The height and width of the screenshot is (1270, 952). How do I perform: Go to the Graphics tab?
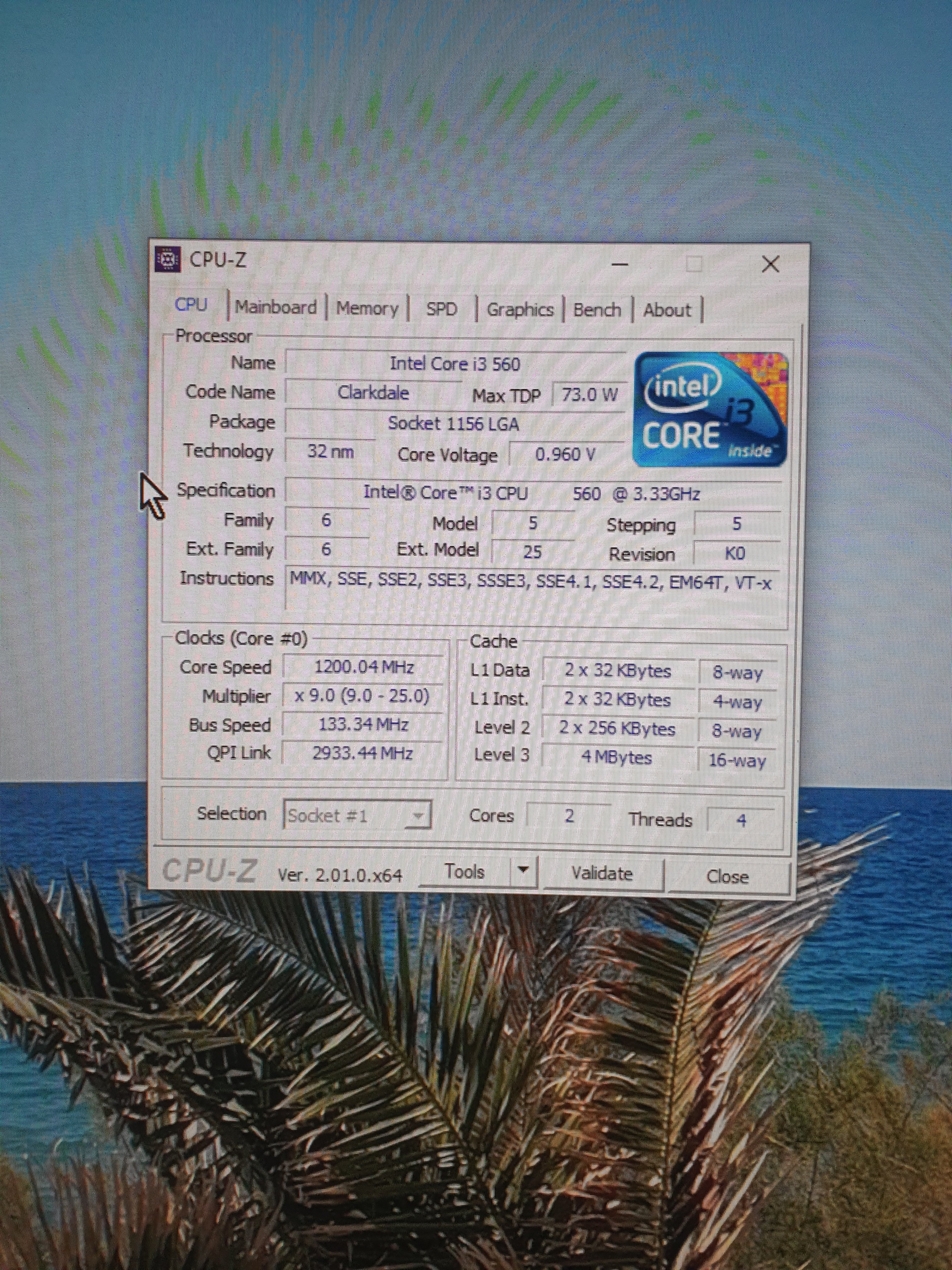520,310
